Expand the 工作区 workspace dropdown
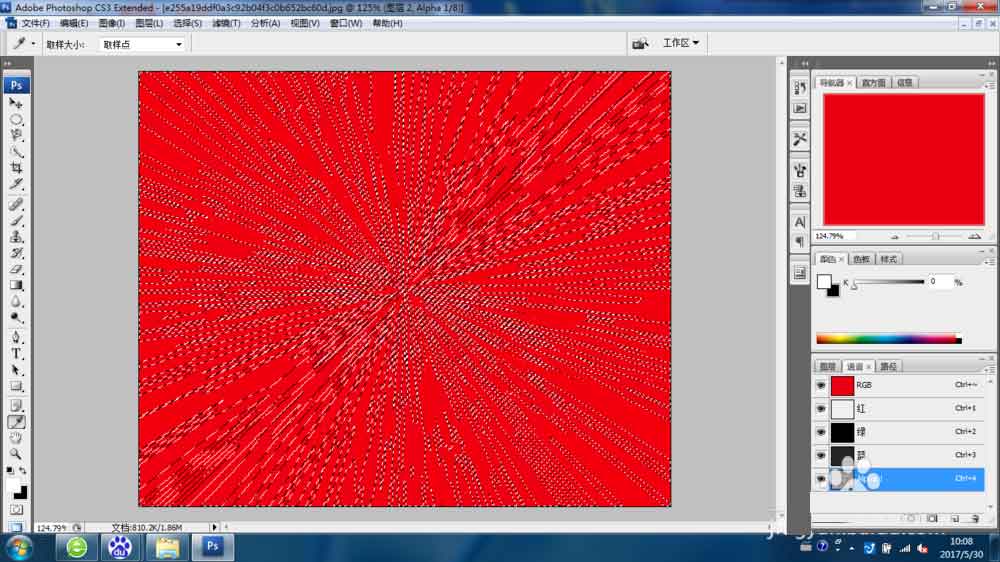Screen dimensions: 1000x562 (x=681, y=43)
